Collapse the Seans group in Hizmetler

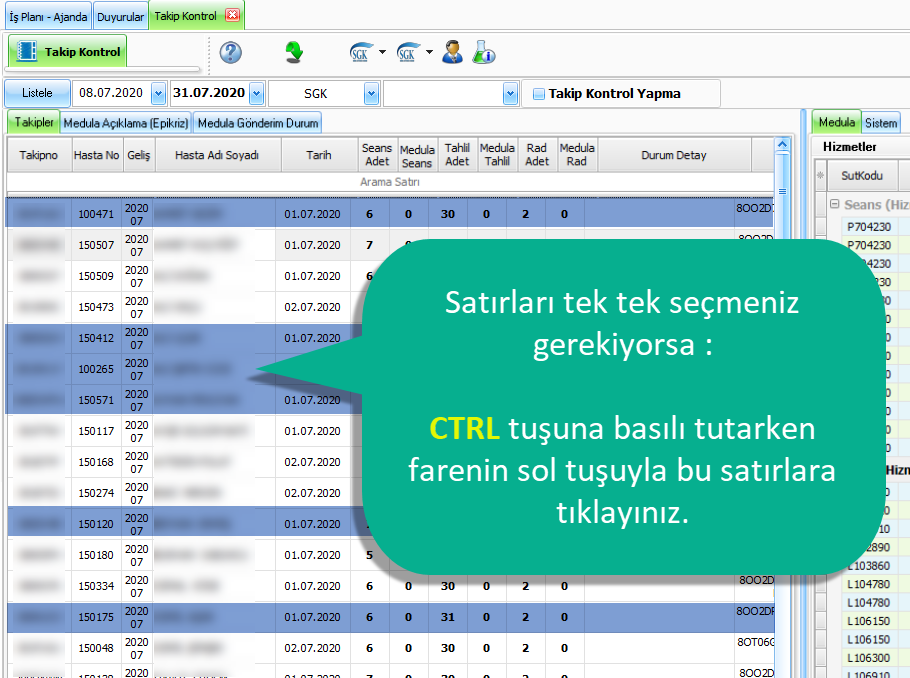click(835, 204)
